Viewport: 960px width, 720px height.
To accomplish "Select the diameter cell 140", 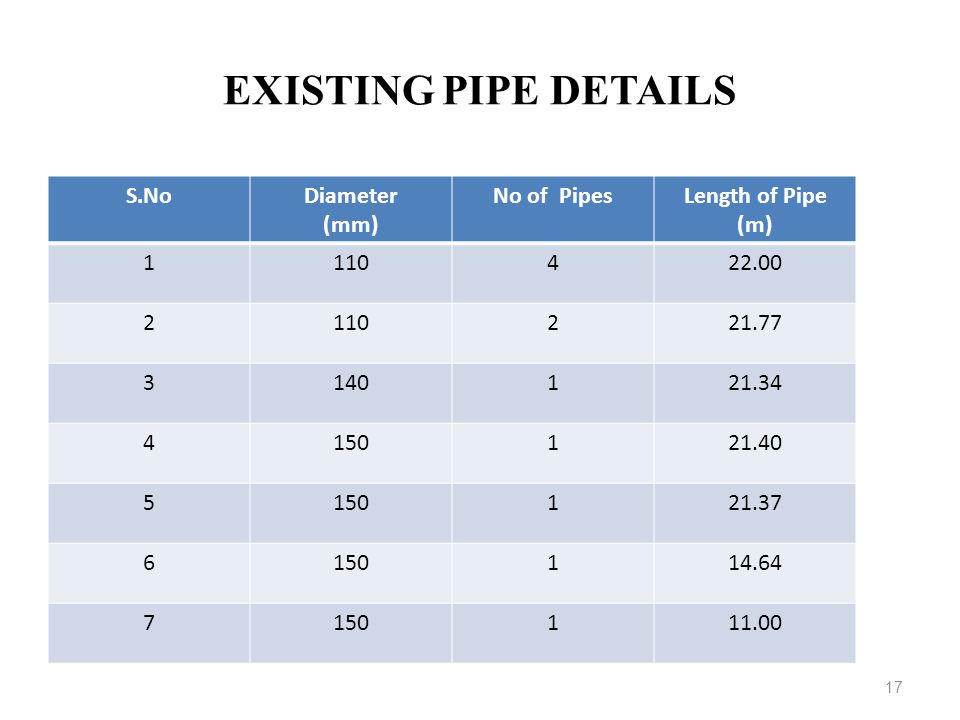I will [x=351, y=393].
